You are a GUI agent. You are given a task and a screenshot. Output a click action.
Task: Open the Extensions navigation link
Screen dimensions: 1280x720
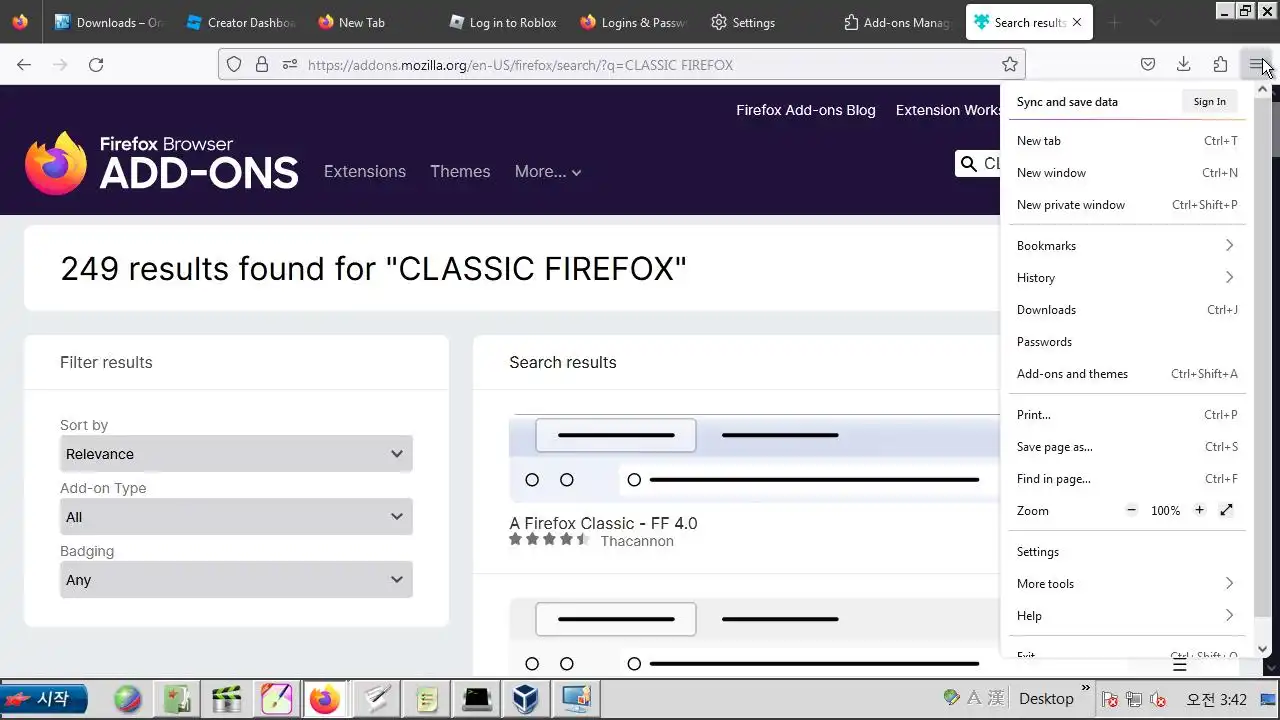[364, 171]
